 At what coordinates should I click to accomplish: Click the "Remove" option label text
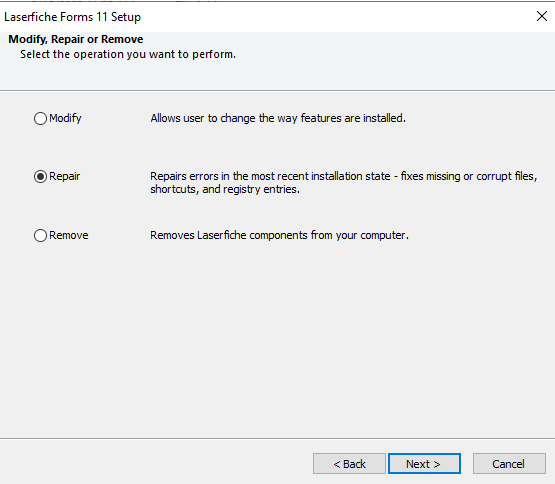(69, 235)
